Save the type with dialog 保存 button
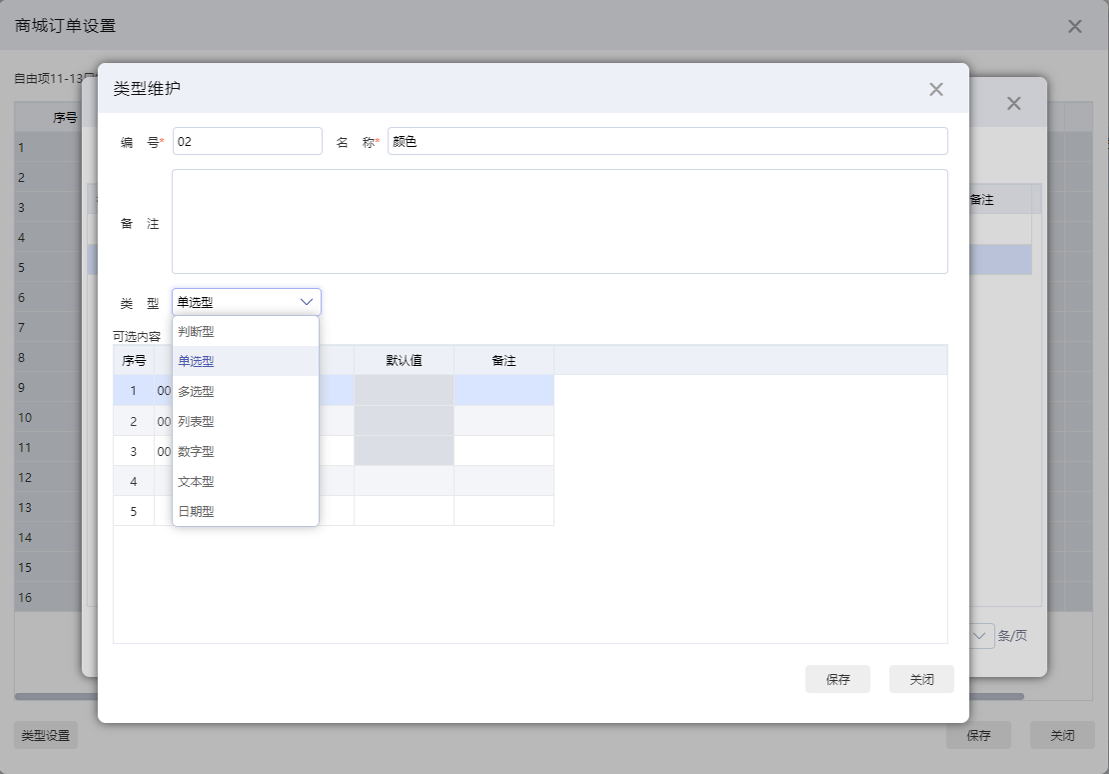This screenshot has height=774, width=1109. tap(837, 679)
